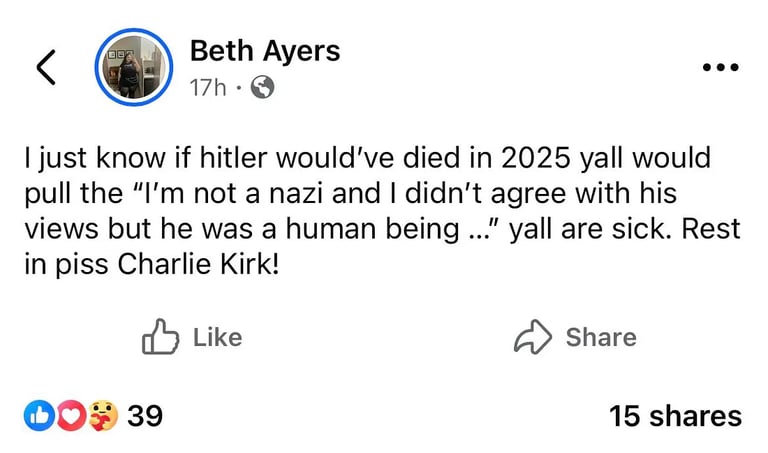Click the care hug reaction emoji
The image size is (768, 453).
pos(102,415)
